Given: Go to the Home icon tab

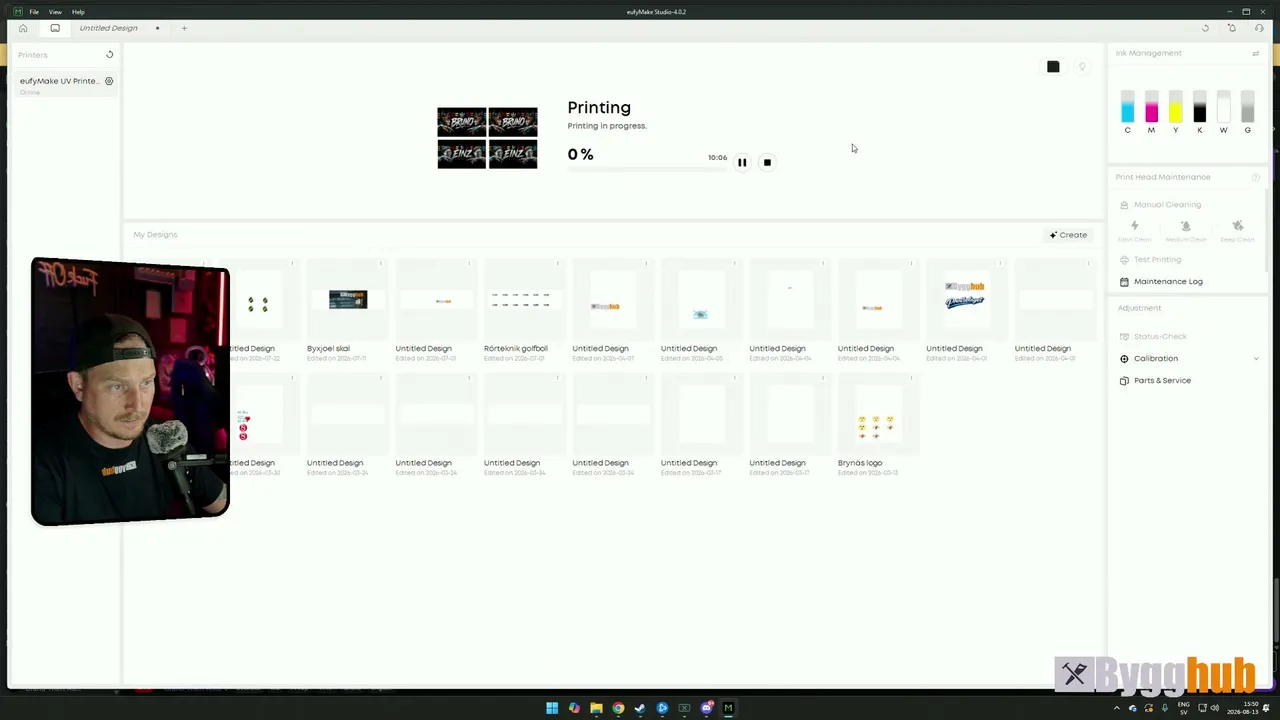Looking at the screenshot, I should click(x=23, y=28).
